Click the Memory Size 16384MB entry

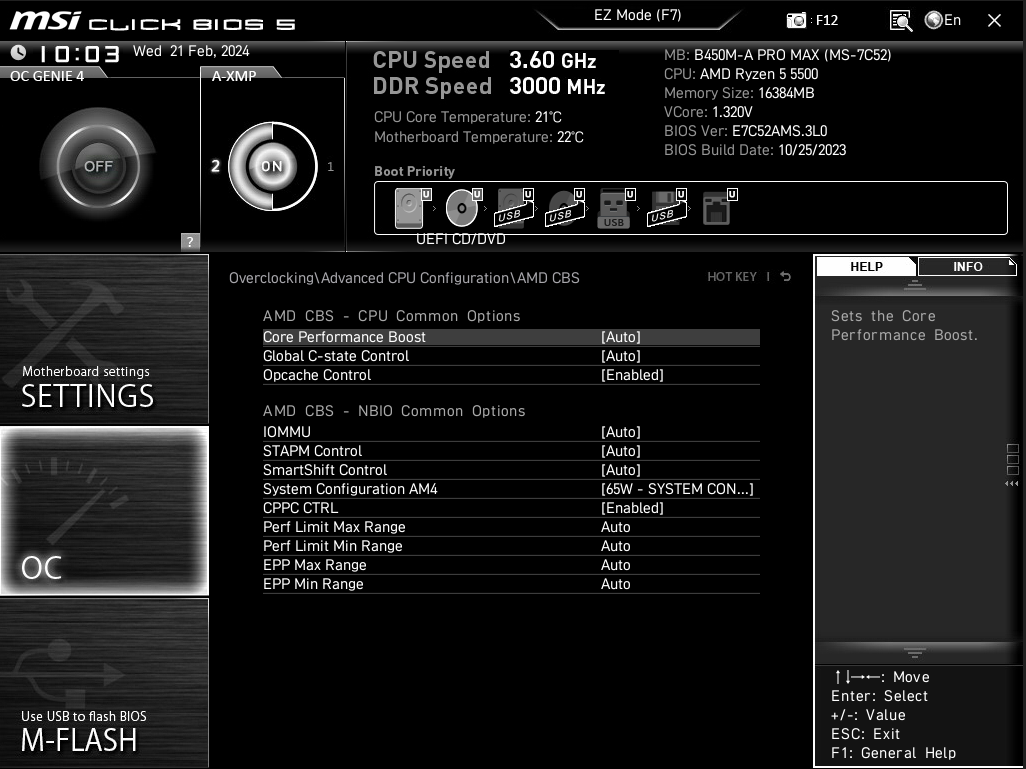[739, 93]
